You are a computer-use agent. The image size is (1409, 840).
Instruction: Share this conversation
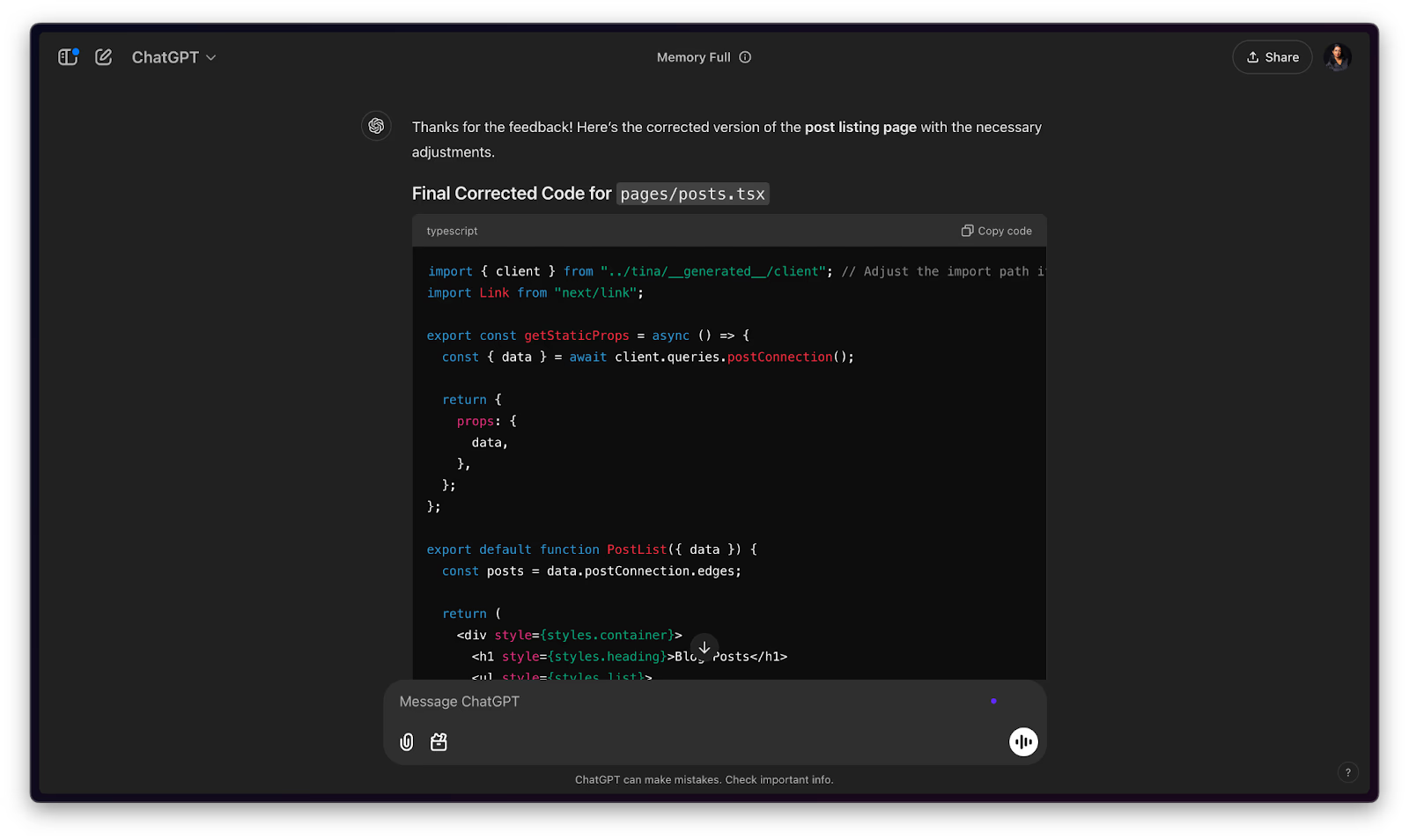coord(1273,57)
